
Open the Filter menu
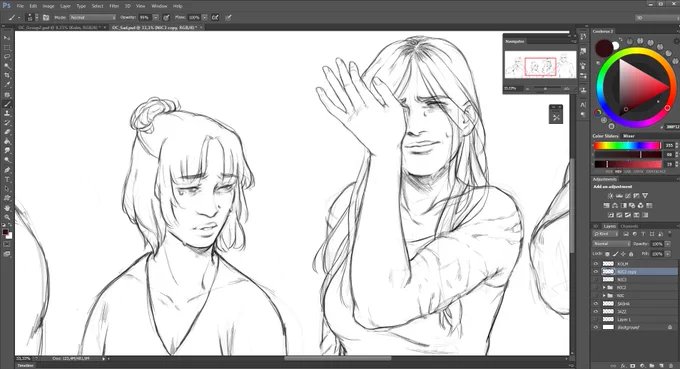click(x=114, y=6)
